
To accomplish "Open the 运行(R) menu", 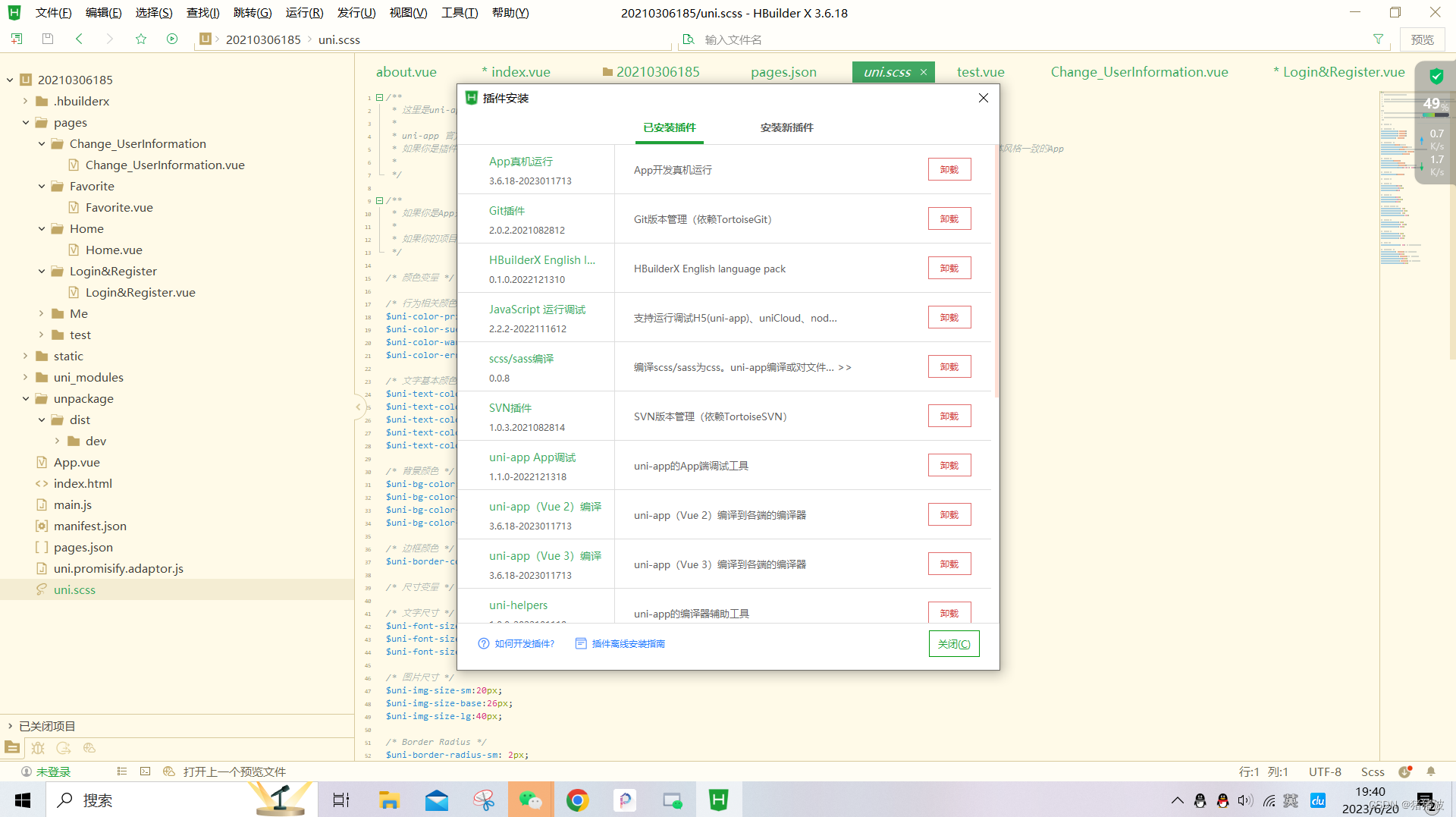I will [304, 13].
